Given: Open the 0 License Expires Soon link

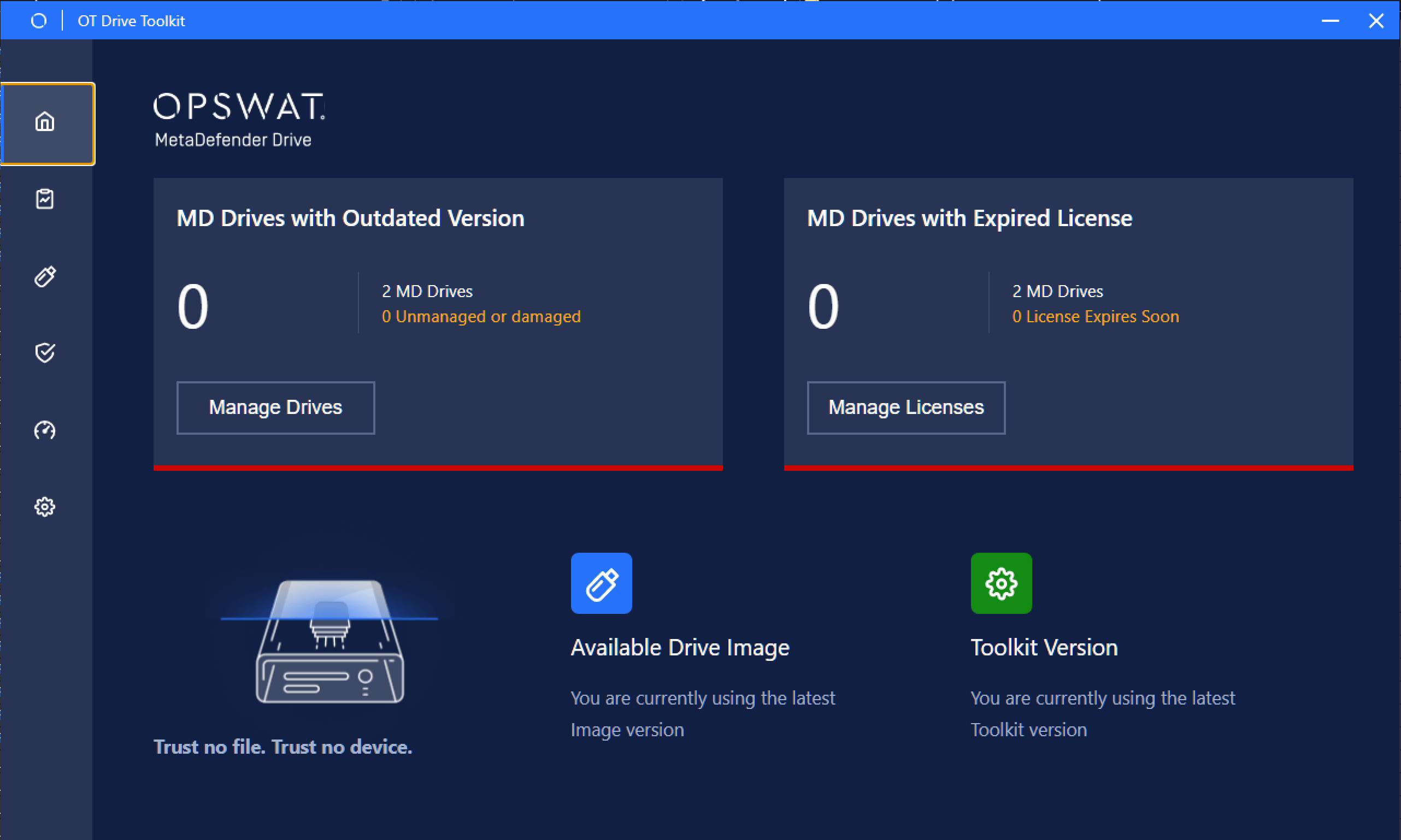Looking at the screenshot, I should pos(1095,316).
